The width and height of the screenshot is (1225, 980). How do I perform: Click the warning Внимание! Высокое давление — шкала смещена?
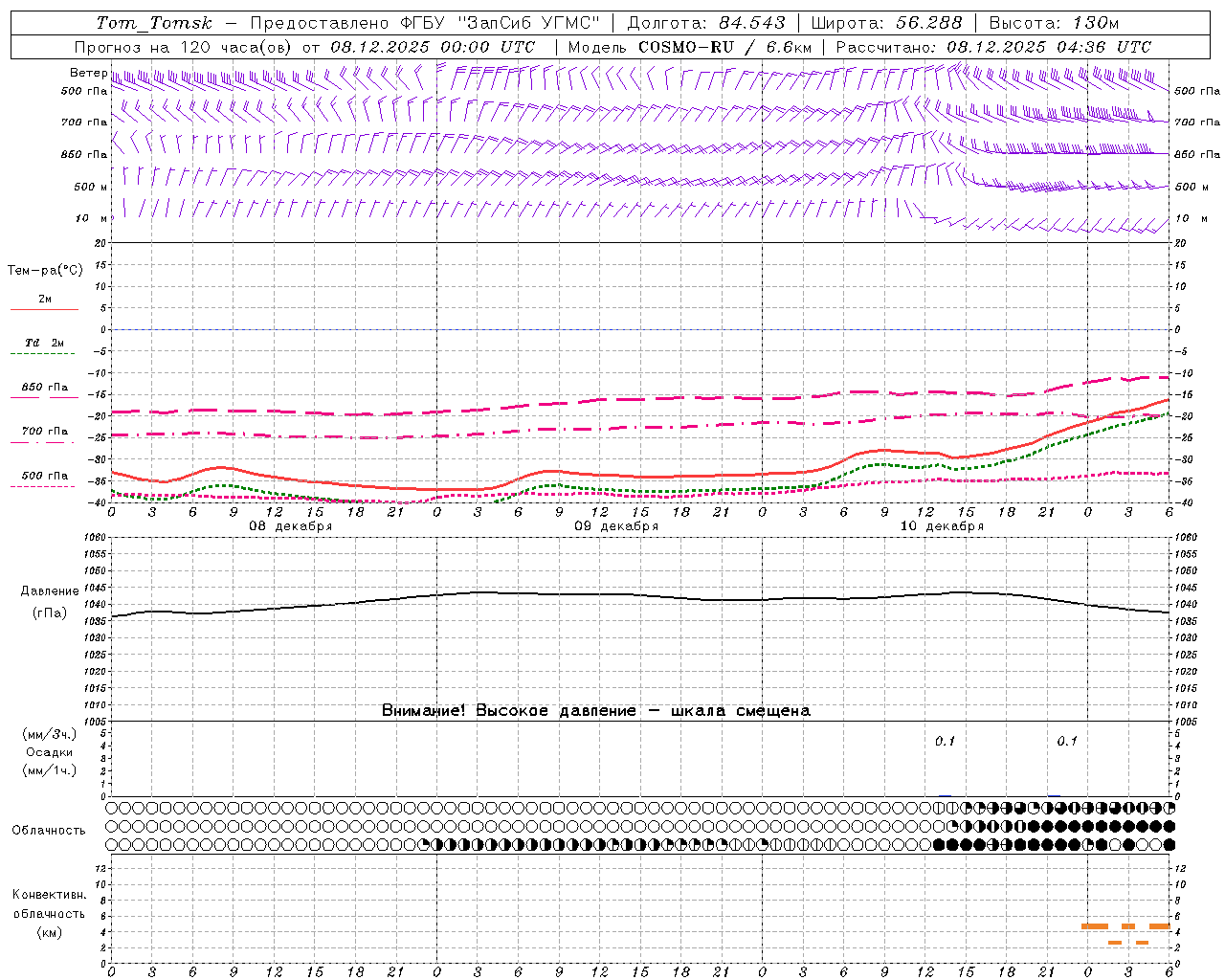(x=596, y=711)
